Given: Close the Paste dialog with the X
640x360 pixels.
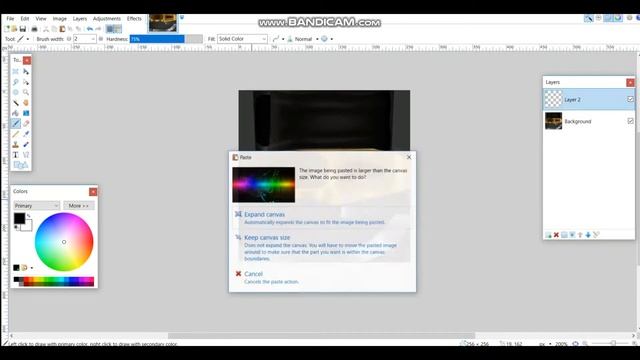Looking at the screenshot, I should (409, 157).
